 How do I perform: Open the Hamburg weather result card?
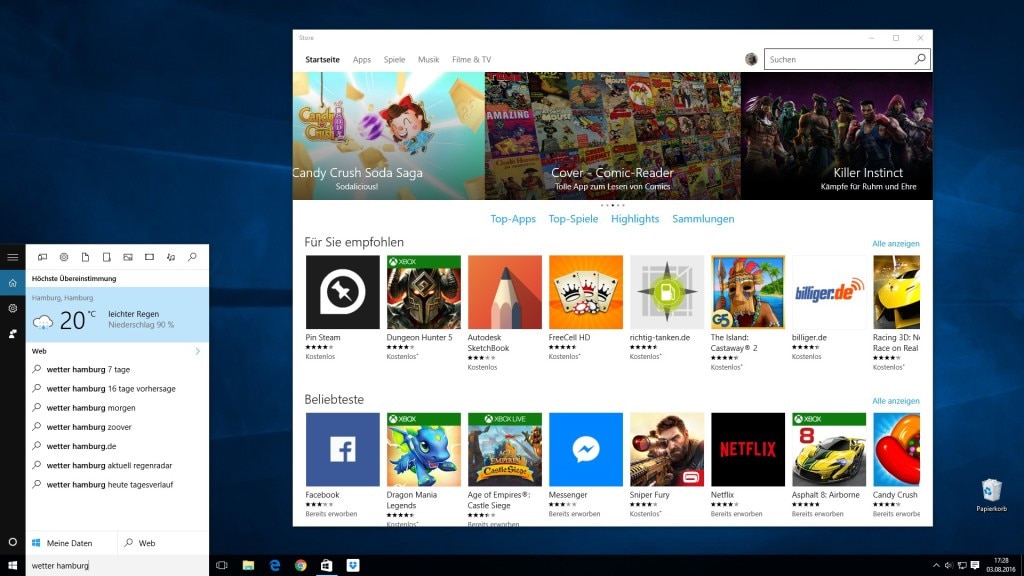[x=118, y=314]
